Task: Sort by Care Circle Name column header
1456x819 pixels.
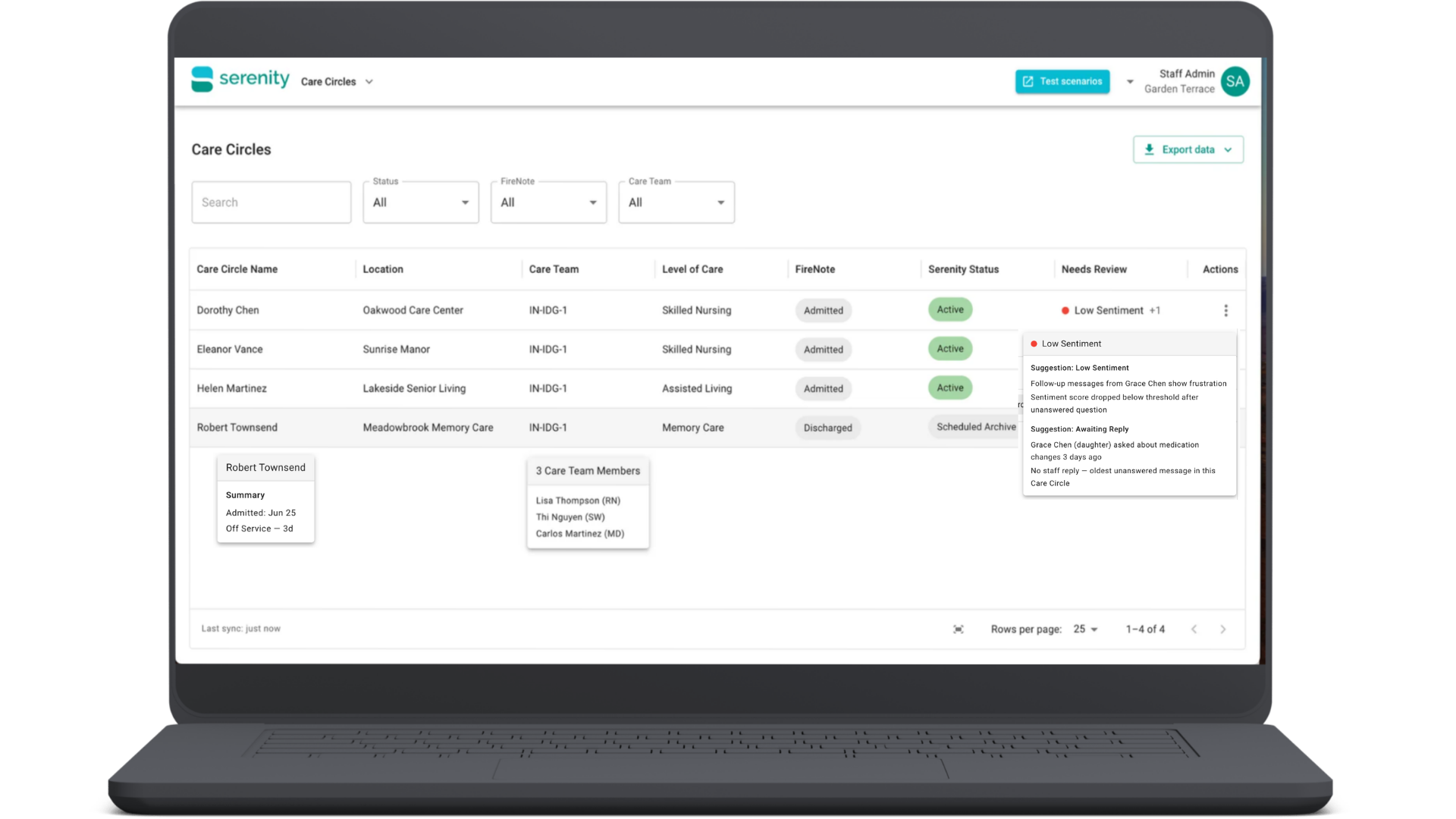Action: pyautogui.click(x=237, y=269)
